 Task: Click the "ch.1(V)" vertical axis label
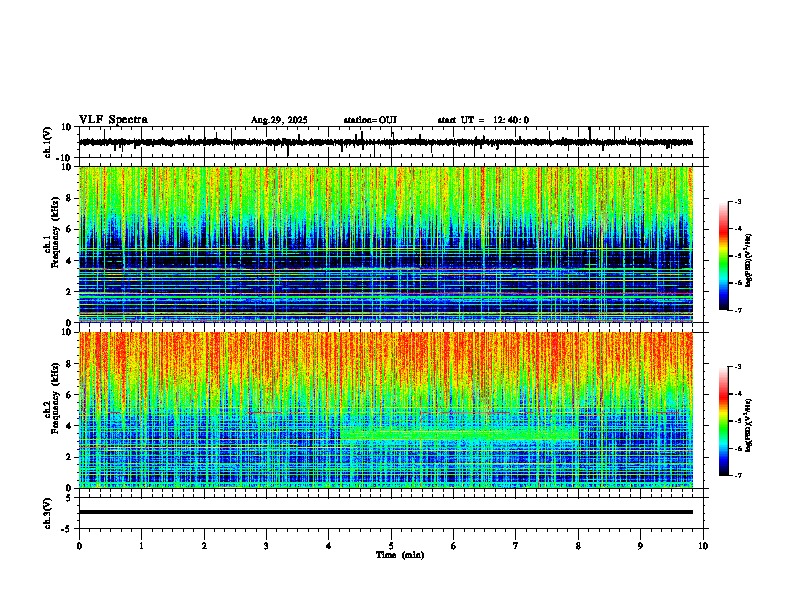point(48,142)
